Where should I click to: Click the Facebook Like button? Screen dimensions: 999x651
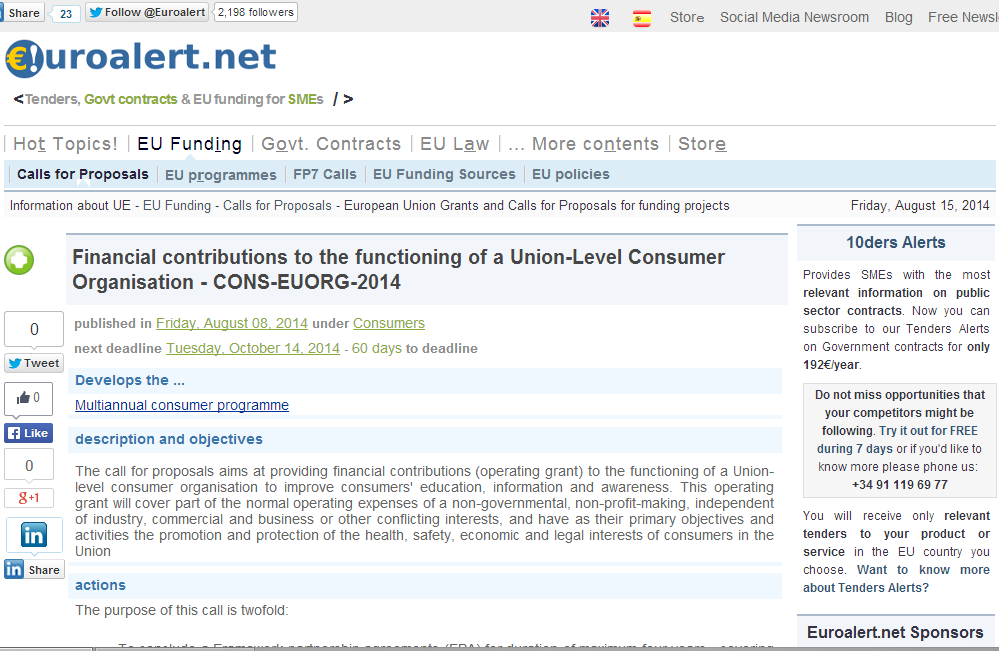pos(28,433)
